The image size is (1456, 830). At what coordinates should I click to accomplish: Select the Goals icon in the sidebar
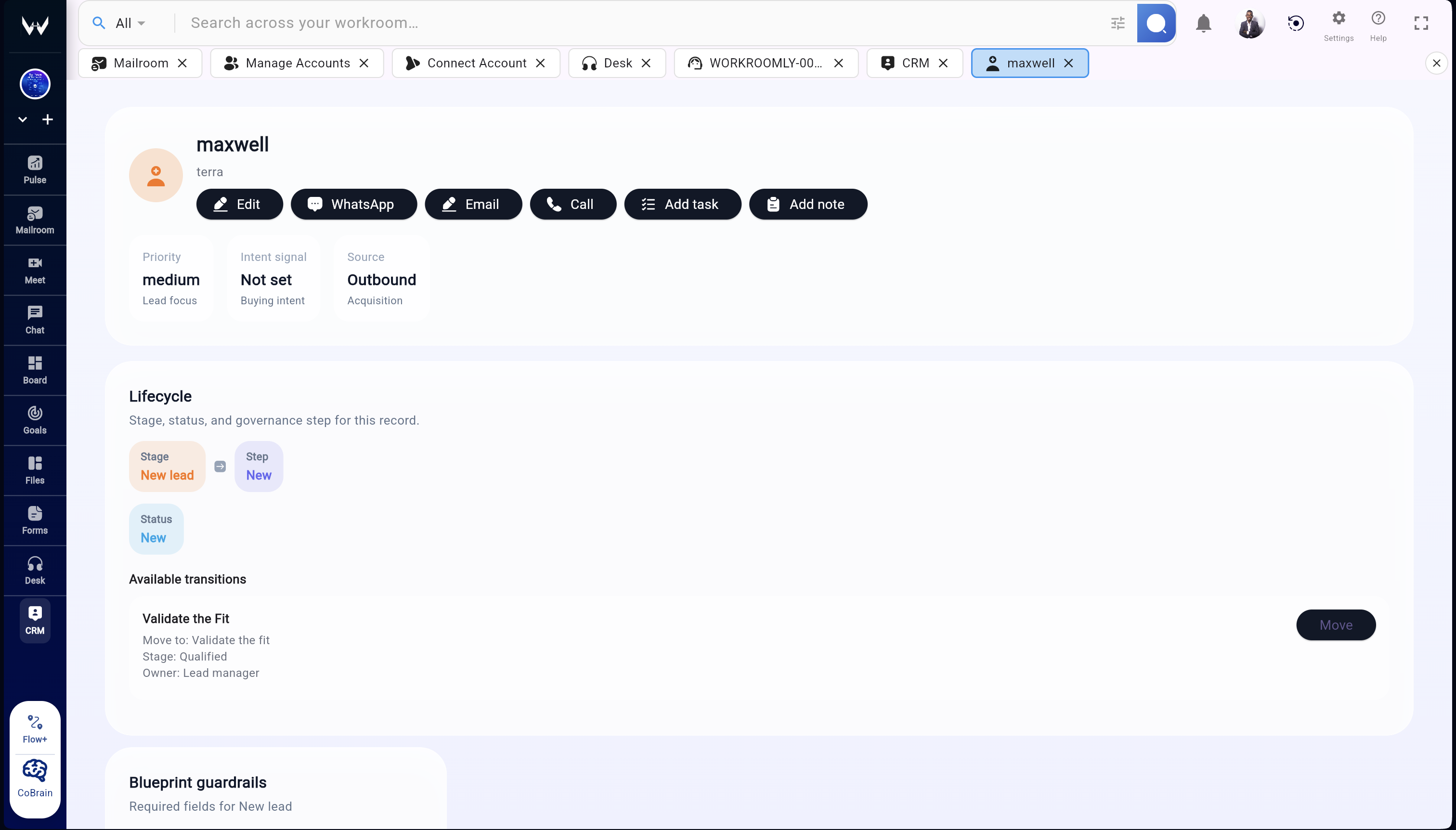point(34,420)
